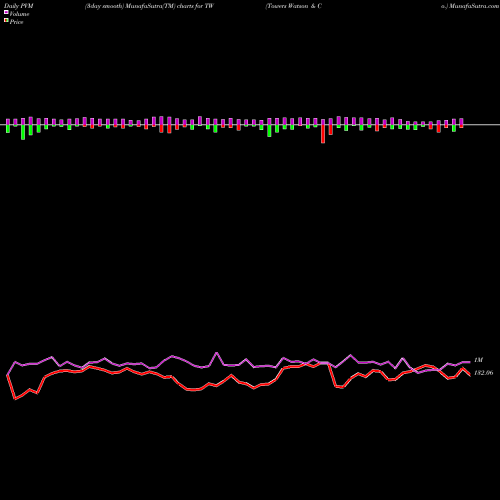Select the Volume legend label
The image size is (500, 500).
19,14
